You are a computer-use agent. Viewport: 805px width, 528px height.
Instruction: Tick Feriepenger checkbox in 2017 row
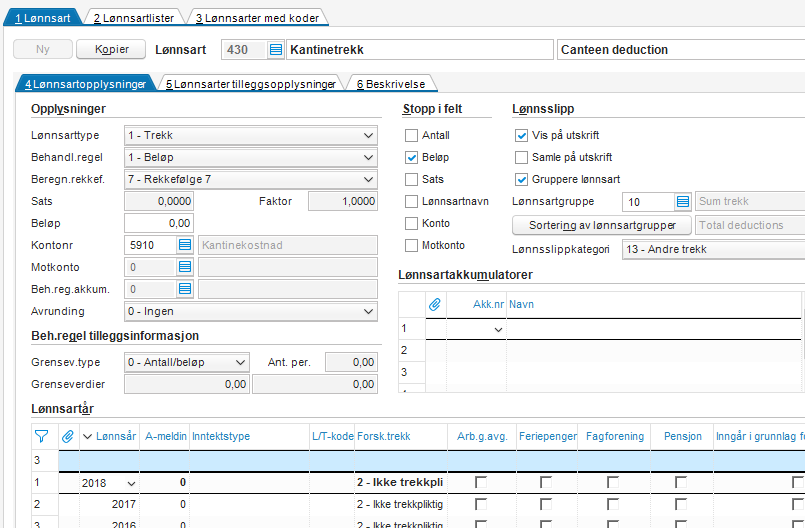tap(546, 504)
